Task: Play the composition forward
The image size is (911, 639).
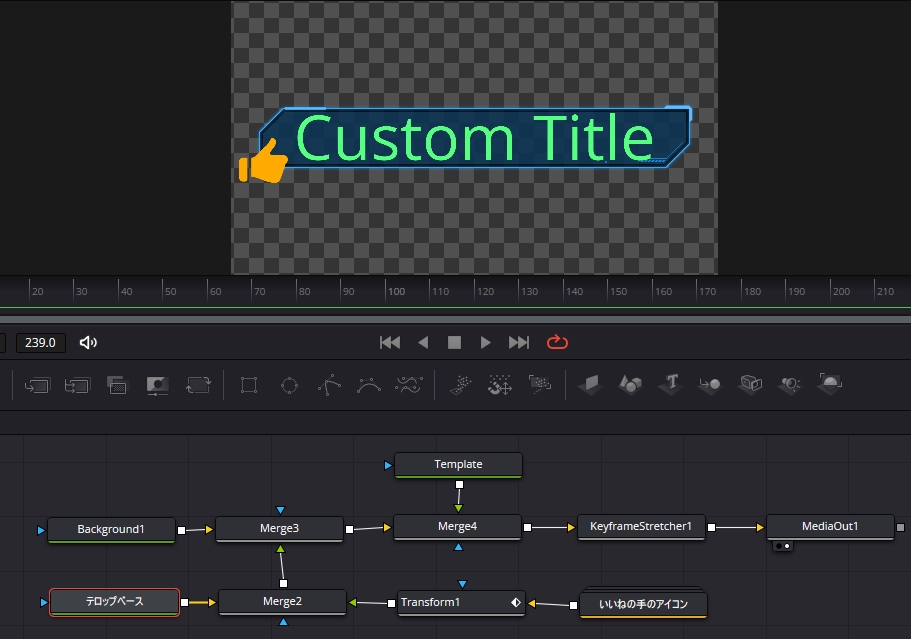Action: (486, 343)
